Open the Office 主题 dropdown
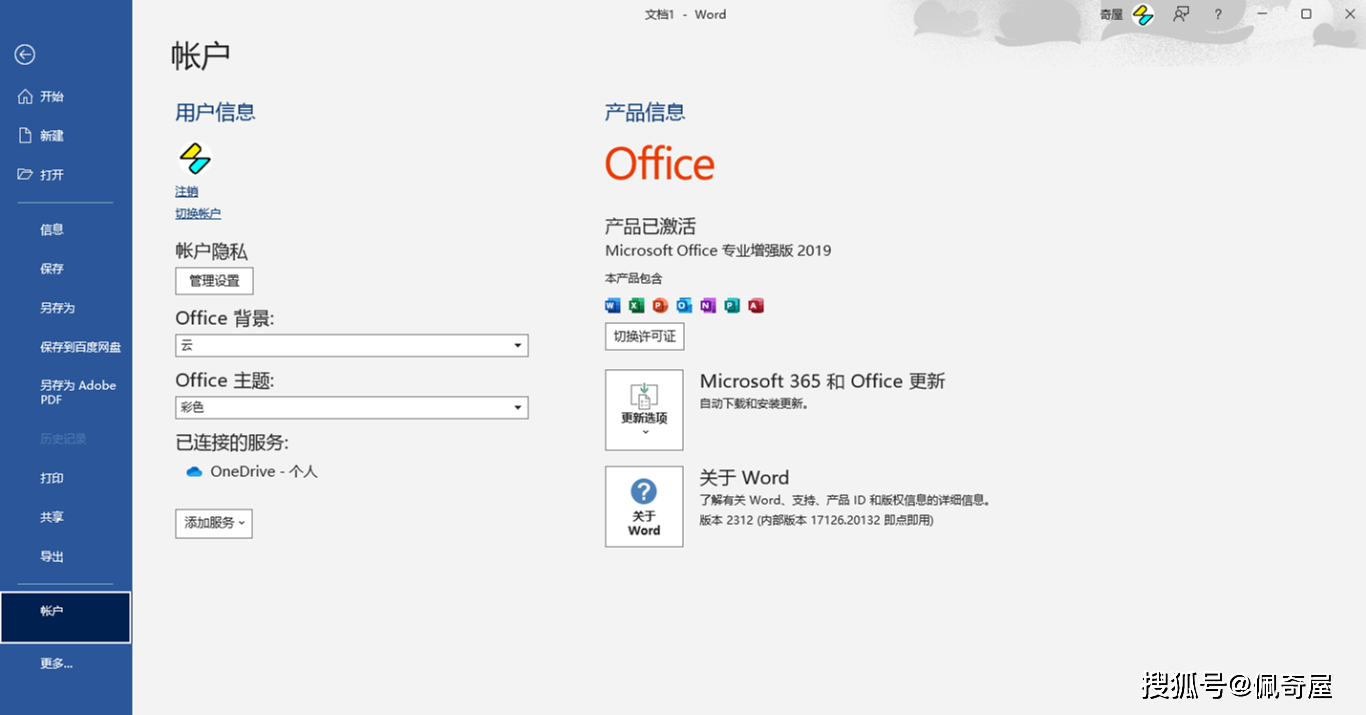Image resolution: width=1366 pixels, height=715 pixels. pos(518,407)
